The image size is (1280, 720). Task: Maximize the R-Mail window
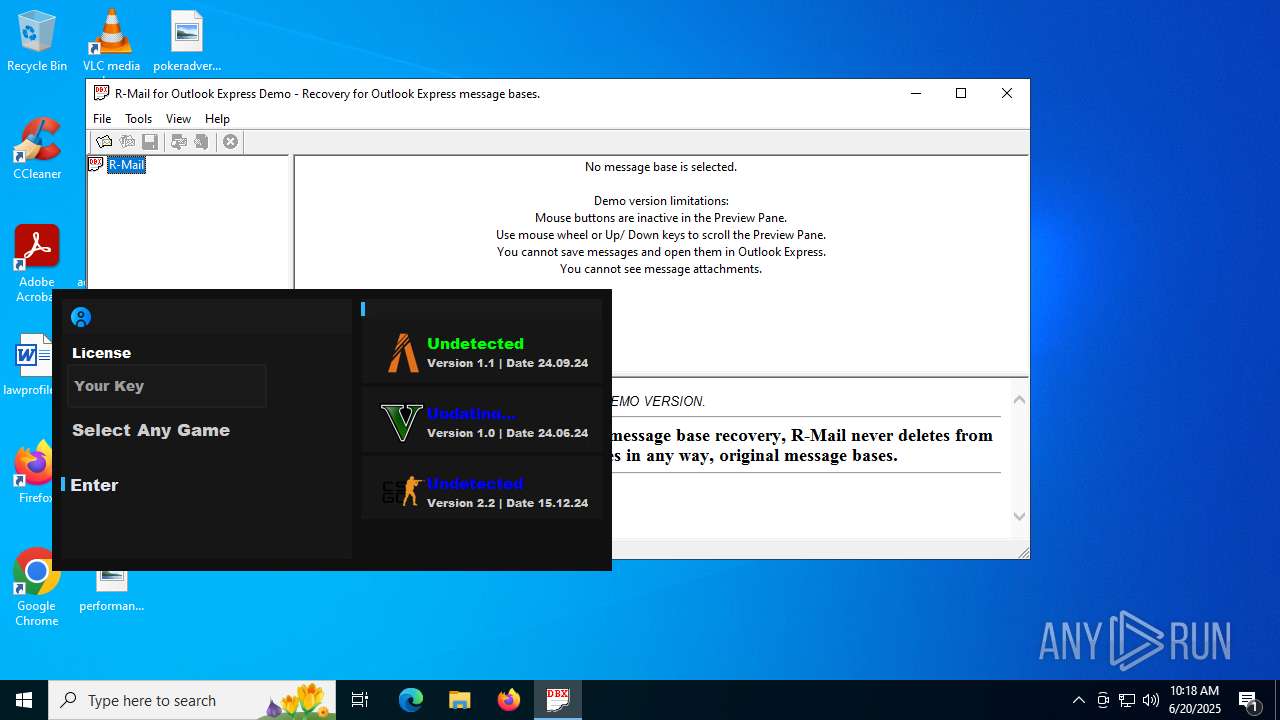[961, 93]
